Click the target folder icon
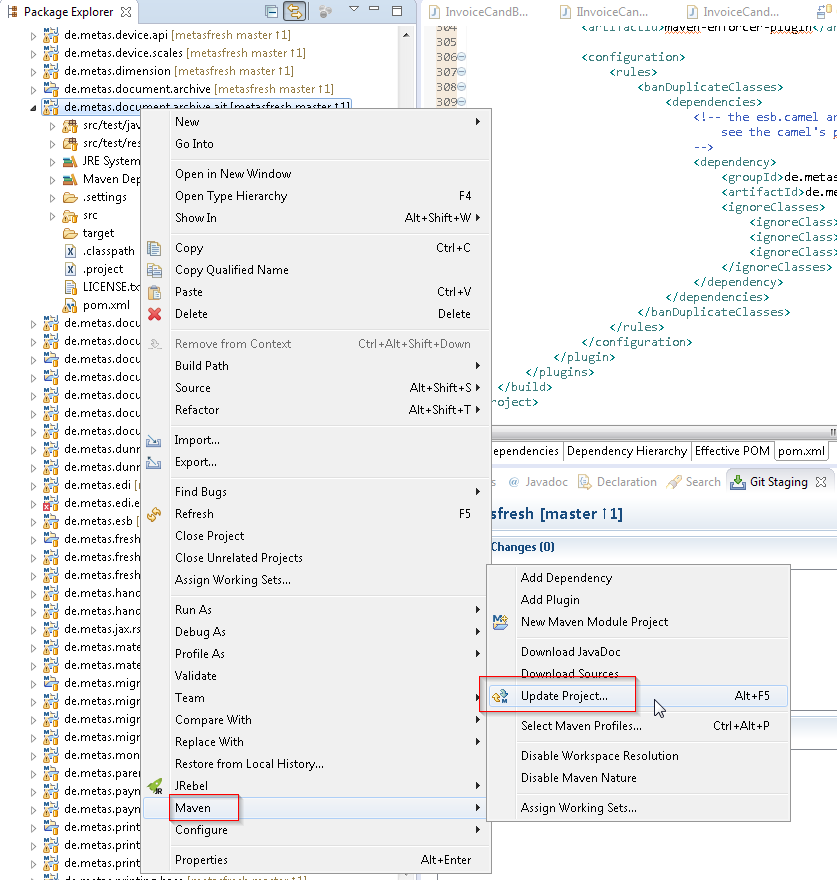837x880 pixels. (70, 233)
